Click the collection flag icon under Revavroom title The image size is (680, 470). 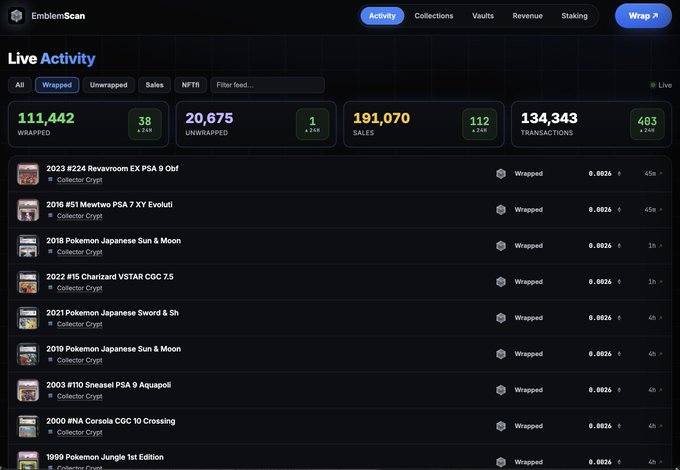[50, 179]
